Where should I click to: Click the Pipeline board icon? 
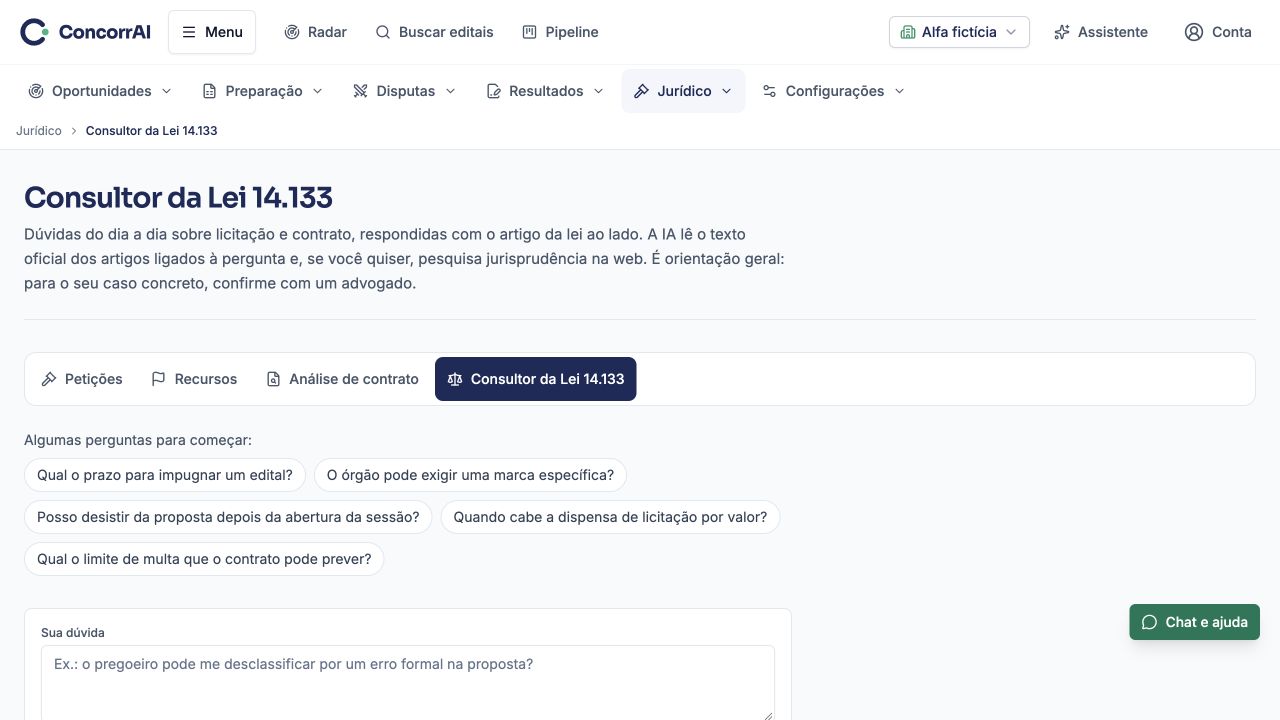tap(529, 32)
